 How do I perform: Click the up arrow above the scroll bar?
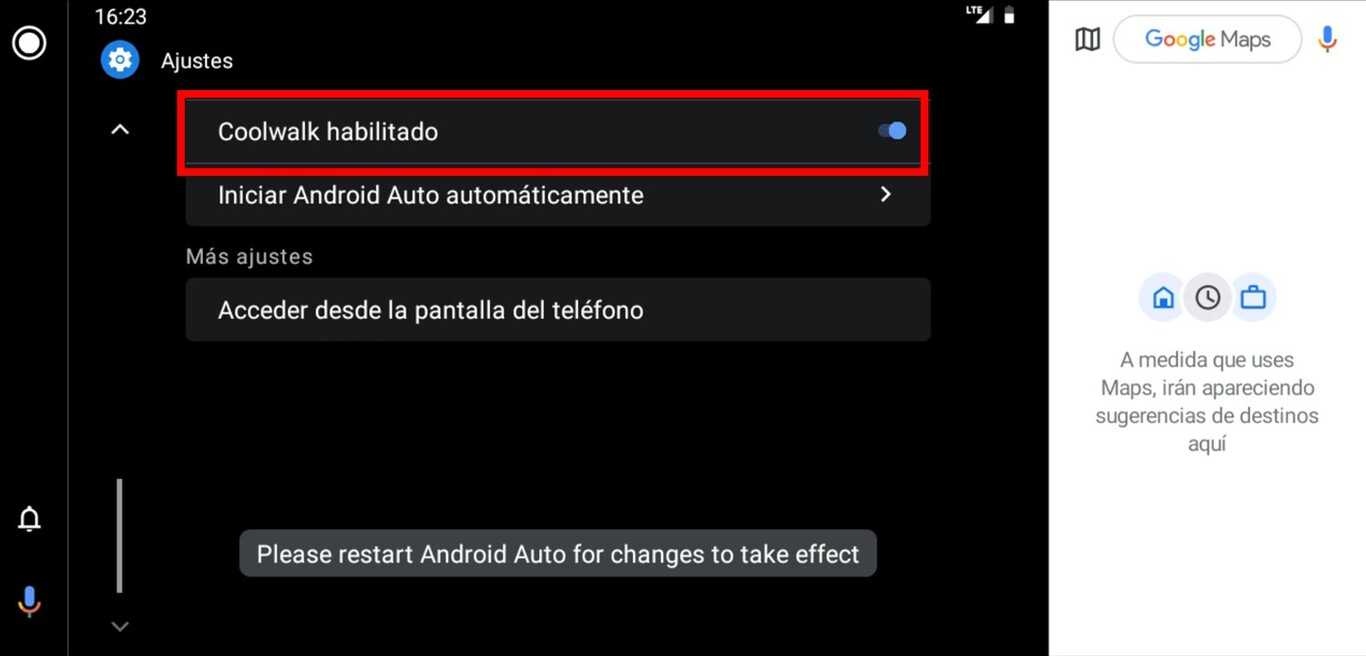pos(120,129)
